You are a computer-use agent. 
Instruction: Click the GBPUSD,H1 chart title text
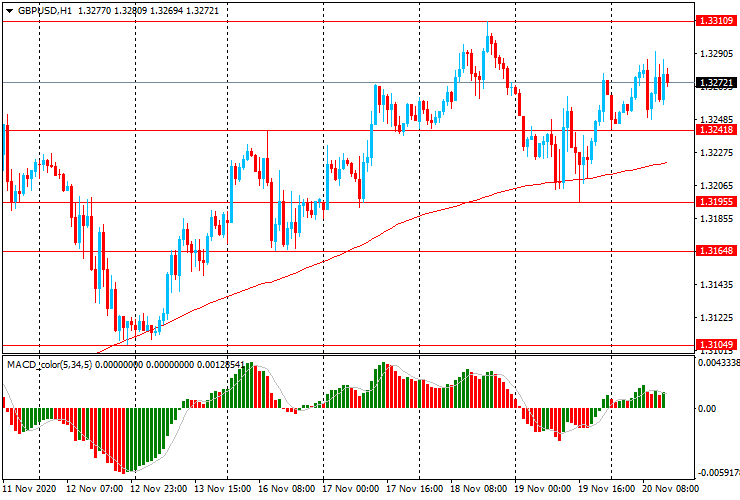[45, 10]
